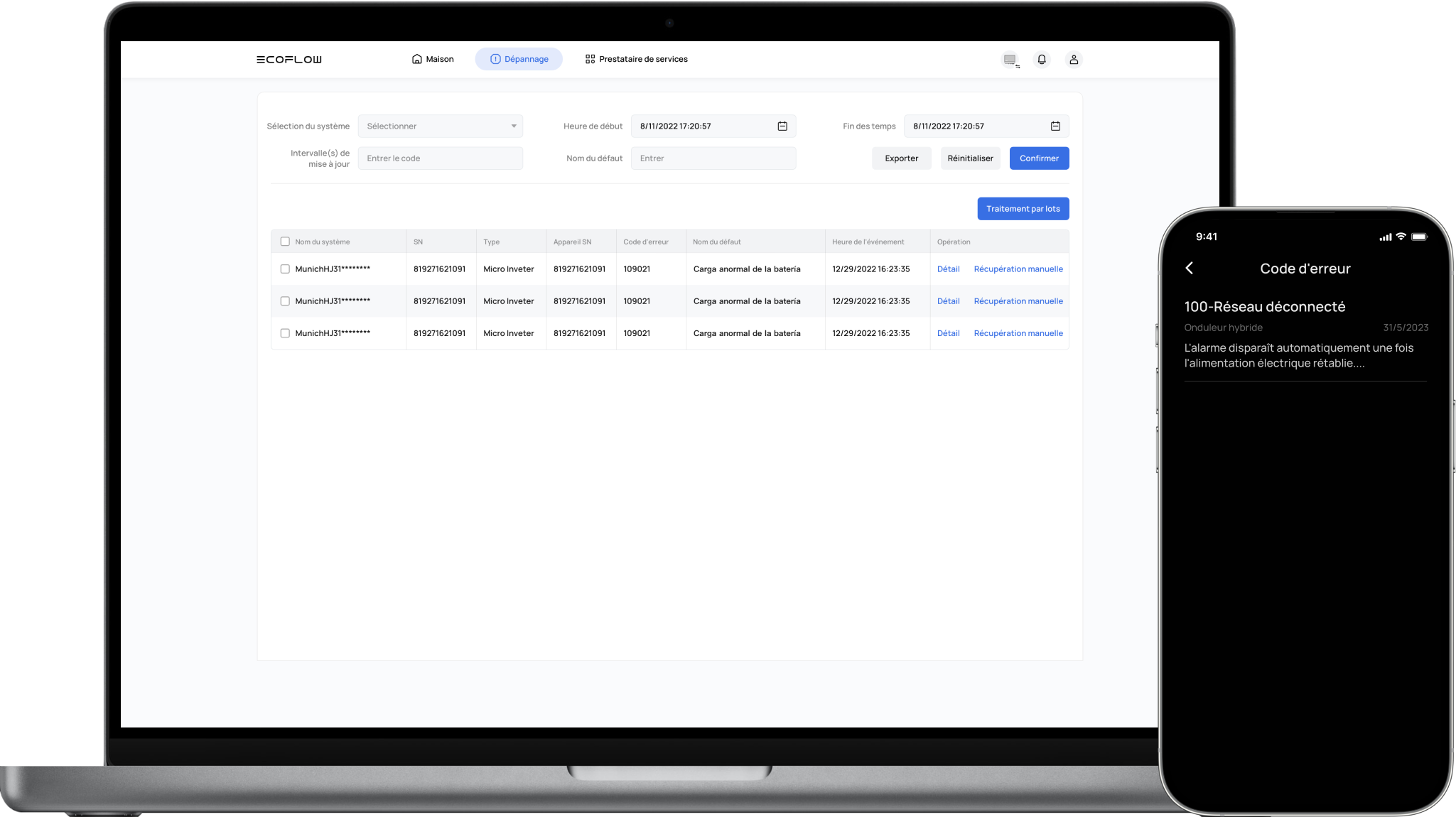1456x817 pixels.
Task: Tap the back arrow on phone screen
Action: (x=1190, y=268)
